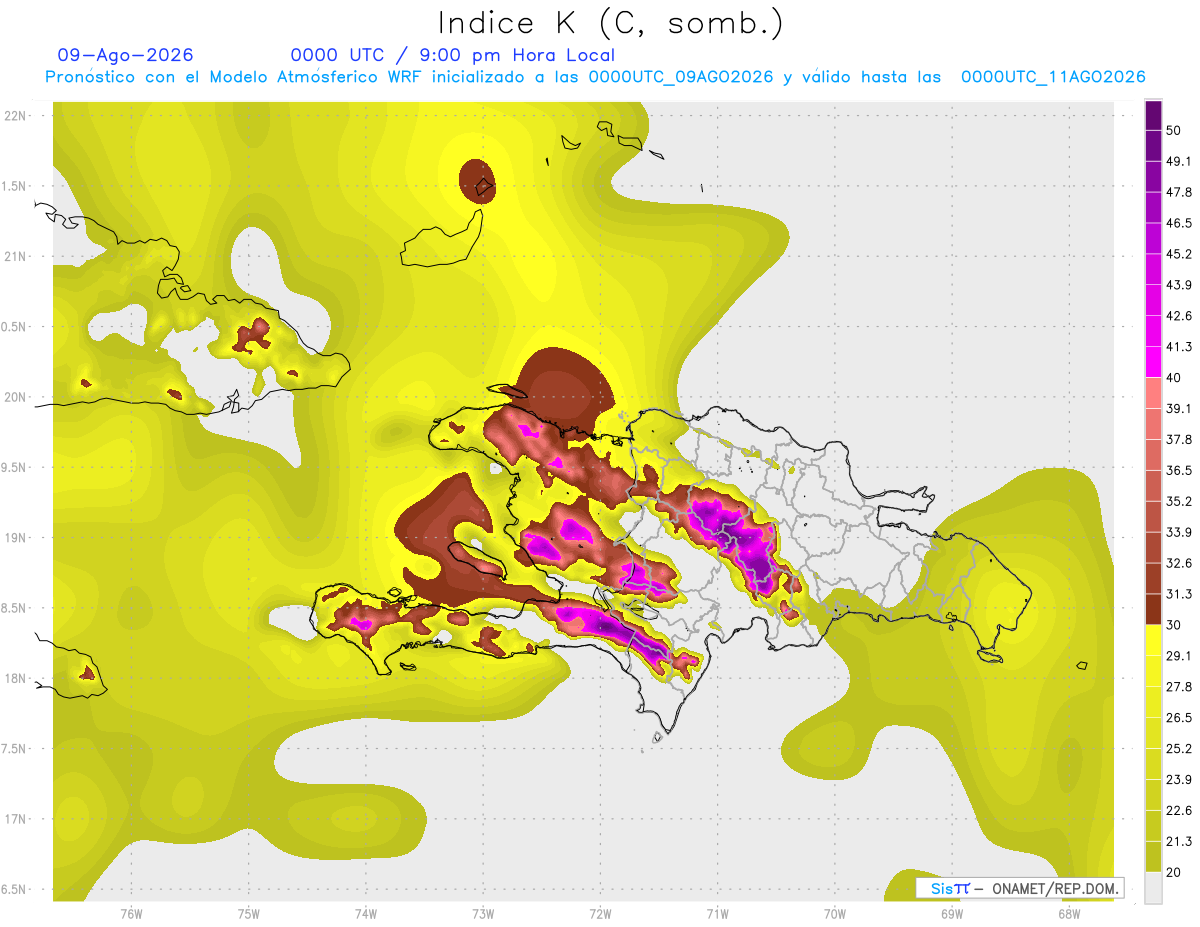Select the longitude label '74W'
The width and height of the screenshot is (1200, 927).
366,913
